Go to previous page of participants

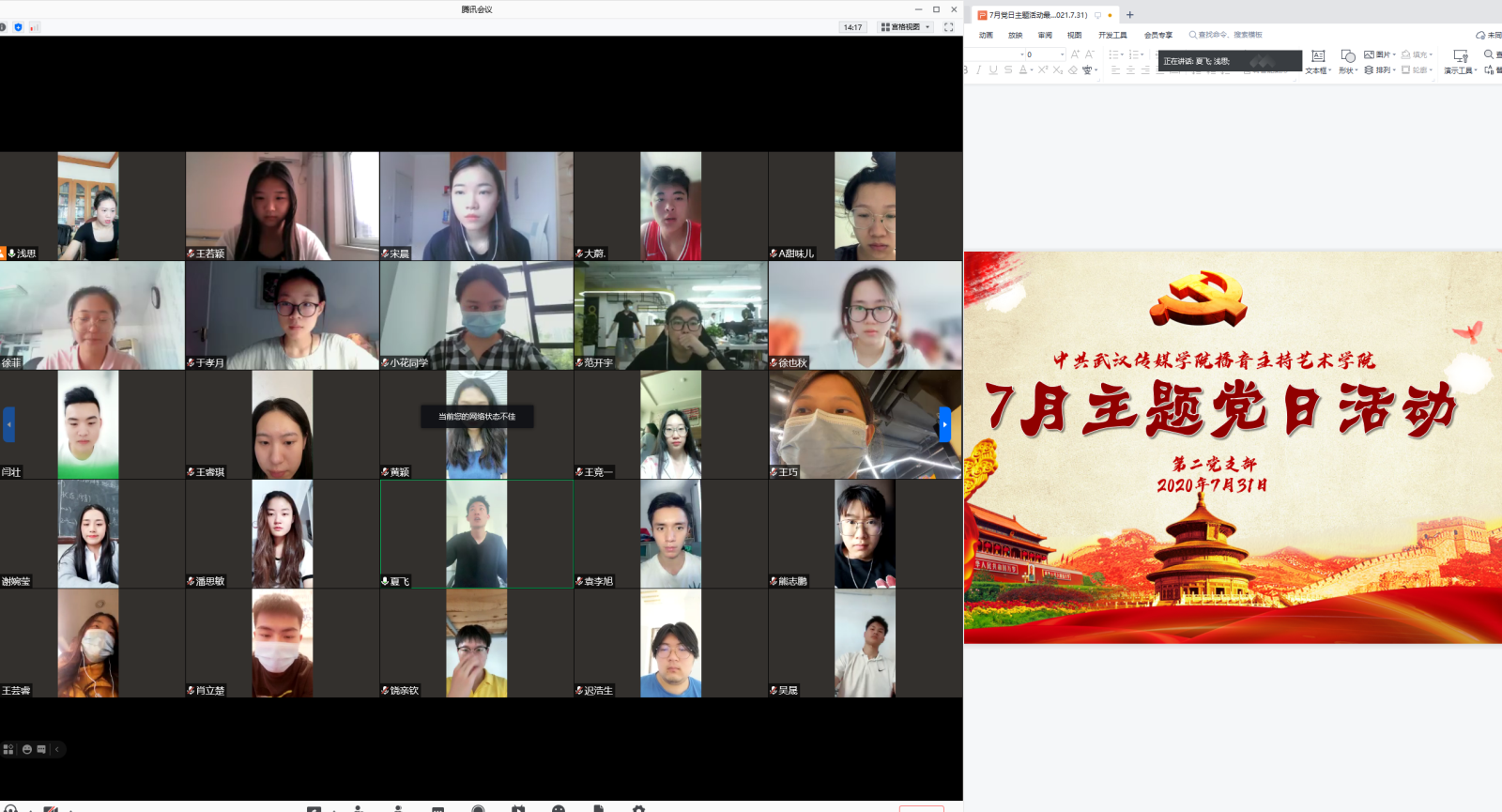tap(8, 424)
